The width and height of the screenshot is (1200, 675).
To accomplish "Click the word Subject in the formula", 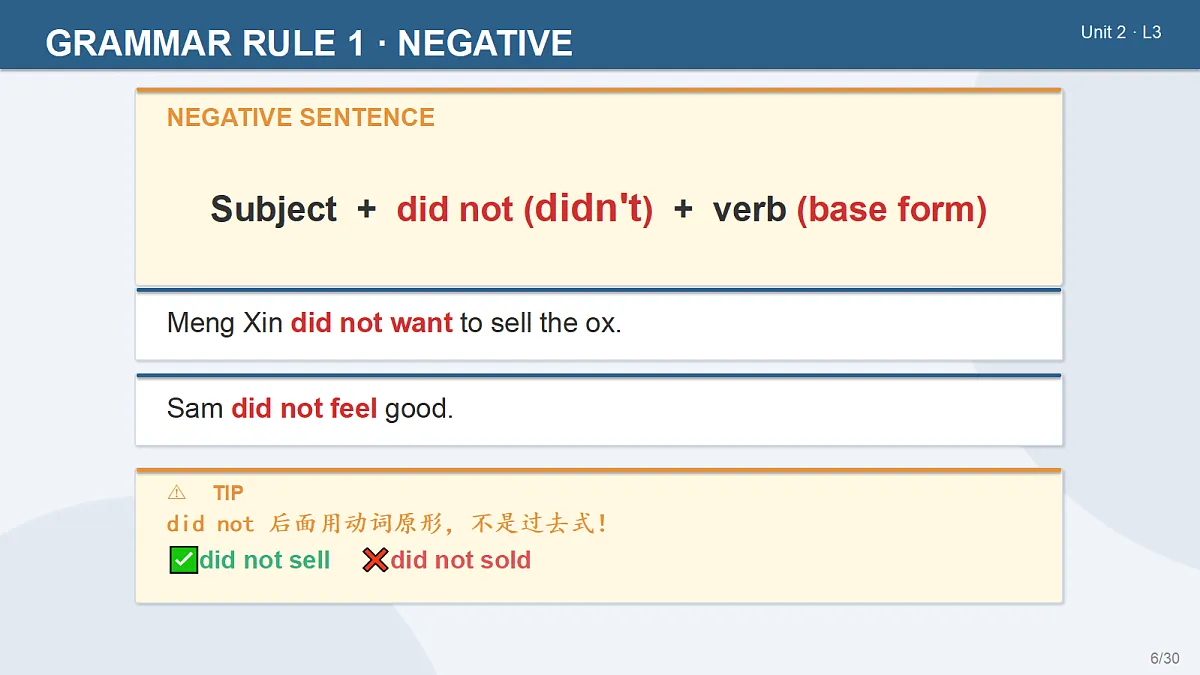I will point(274,209).
